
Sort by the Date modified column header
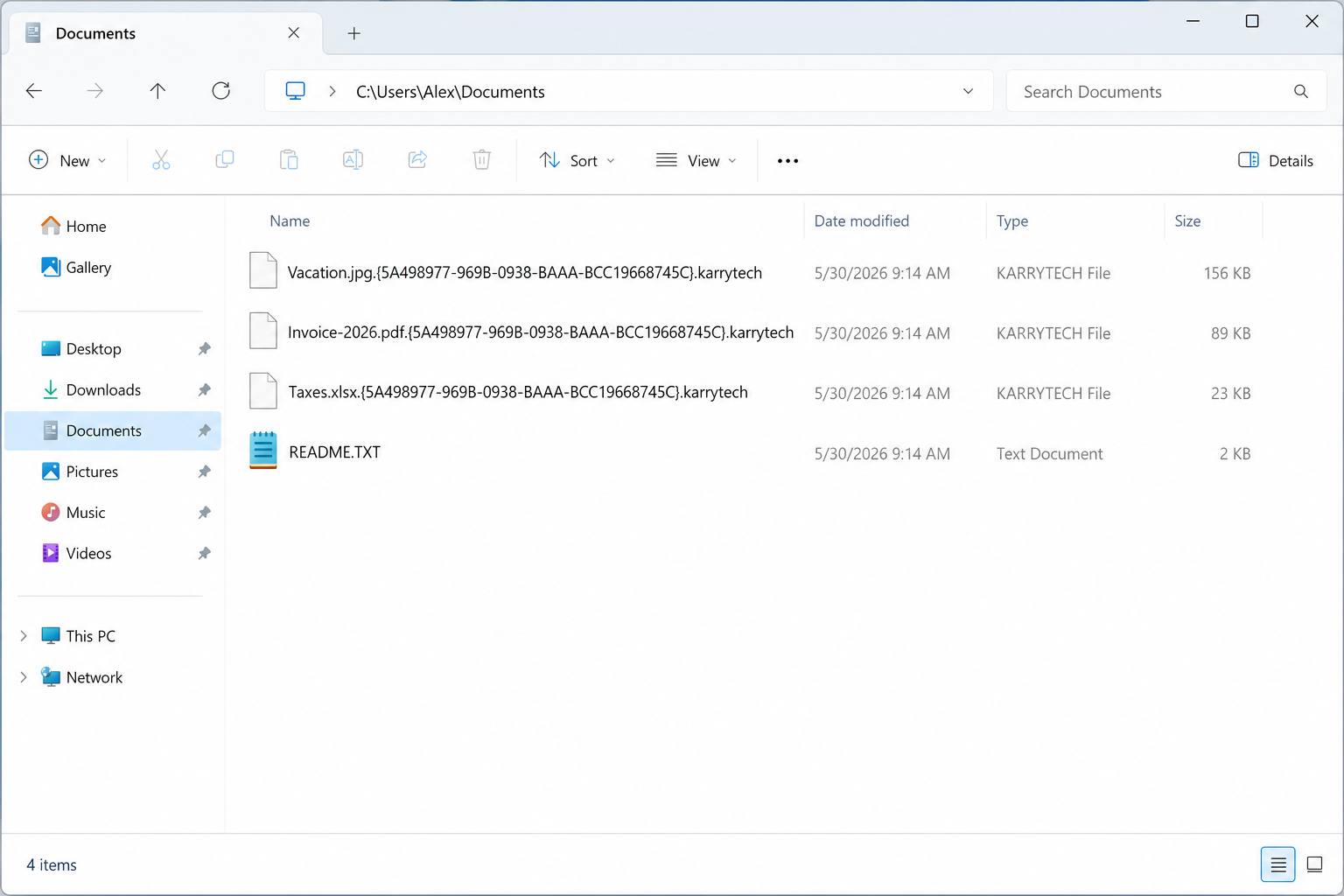861,221
